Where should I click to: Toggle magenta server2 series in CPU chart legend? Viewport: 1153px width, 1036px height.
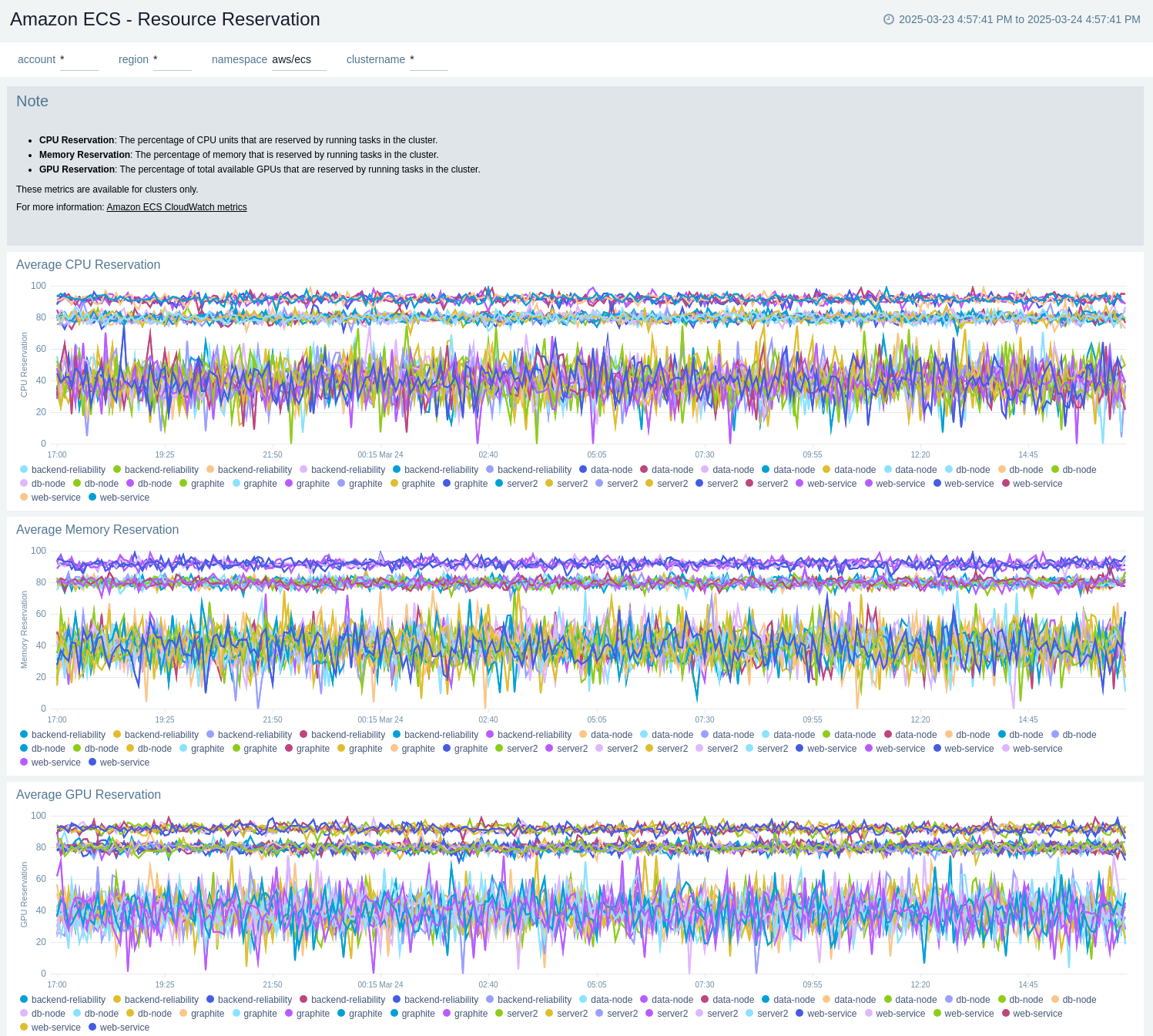coord(766,484)
